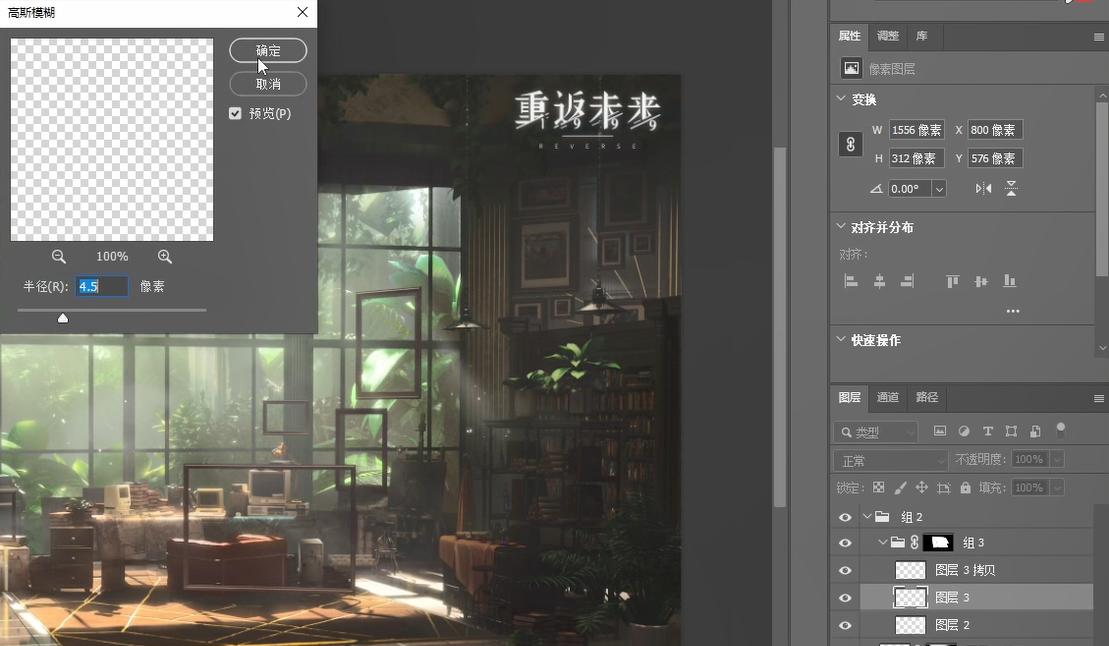Screen dimensions: 1109x646
Task: Lock image pixels with brush icon
Action: 900,488
